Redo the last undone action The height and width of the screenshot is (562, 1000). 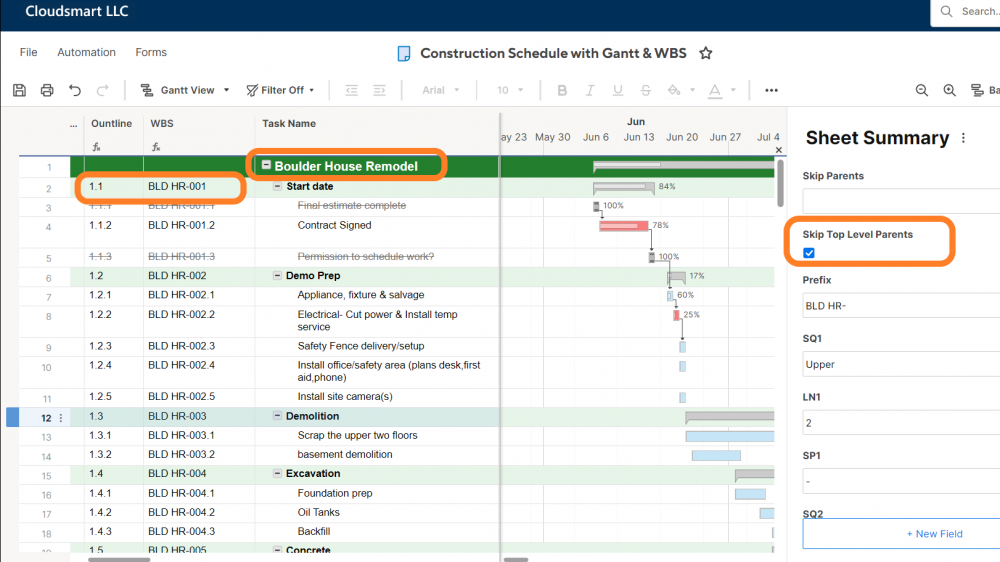(102, 90)
